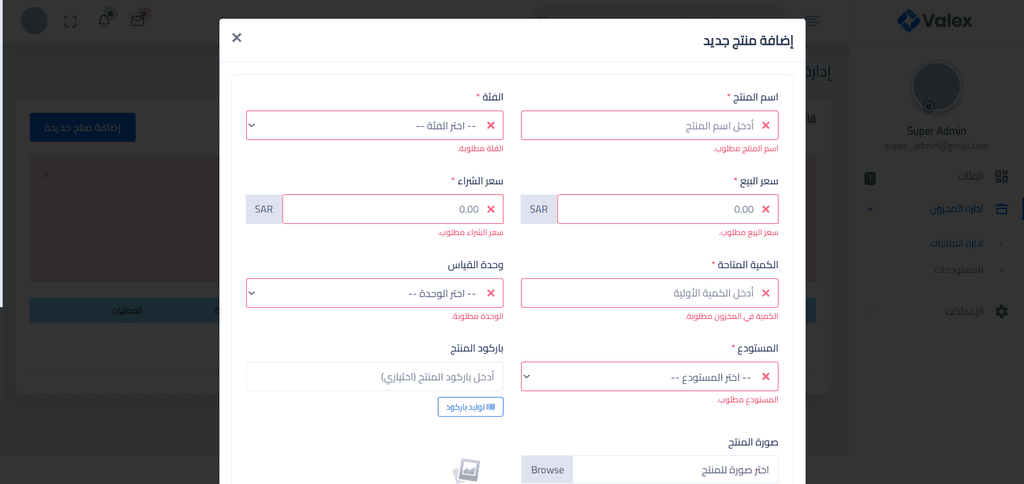This screenshot has width=1024, height=484.
Task: Close the إضافة منتج جديد modal
Action: click(236, 38)
